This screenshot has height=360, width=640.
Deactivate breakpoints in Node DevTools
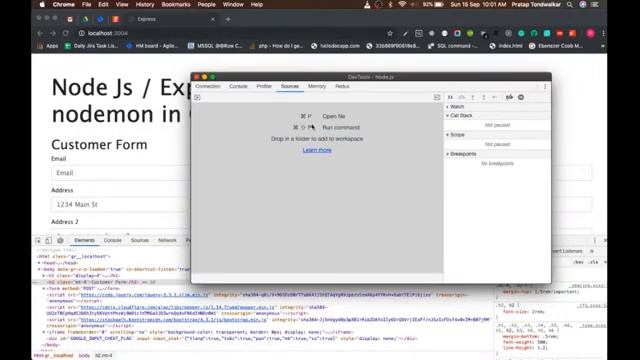point(509,97)
